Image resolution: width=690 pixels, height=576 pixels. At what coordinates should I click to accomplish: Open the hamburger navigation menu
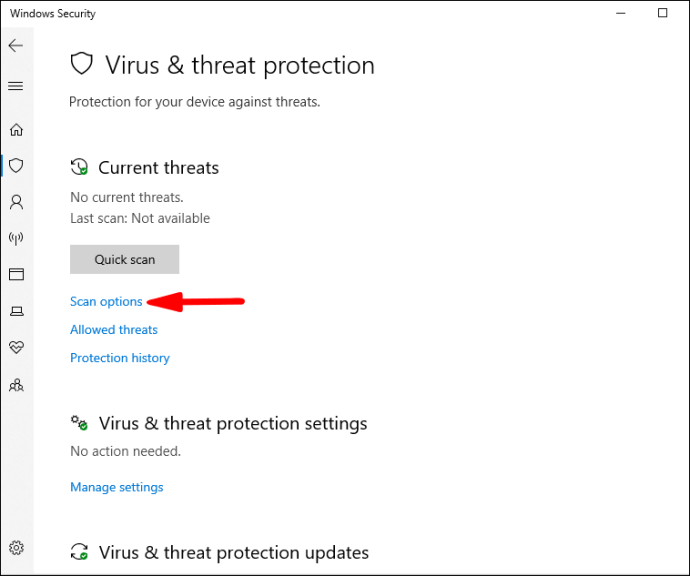pos(16,86)
